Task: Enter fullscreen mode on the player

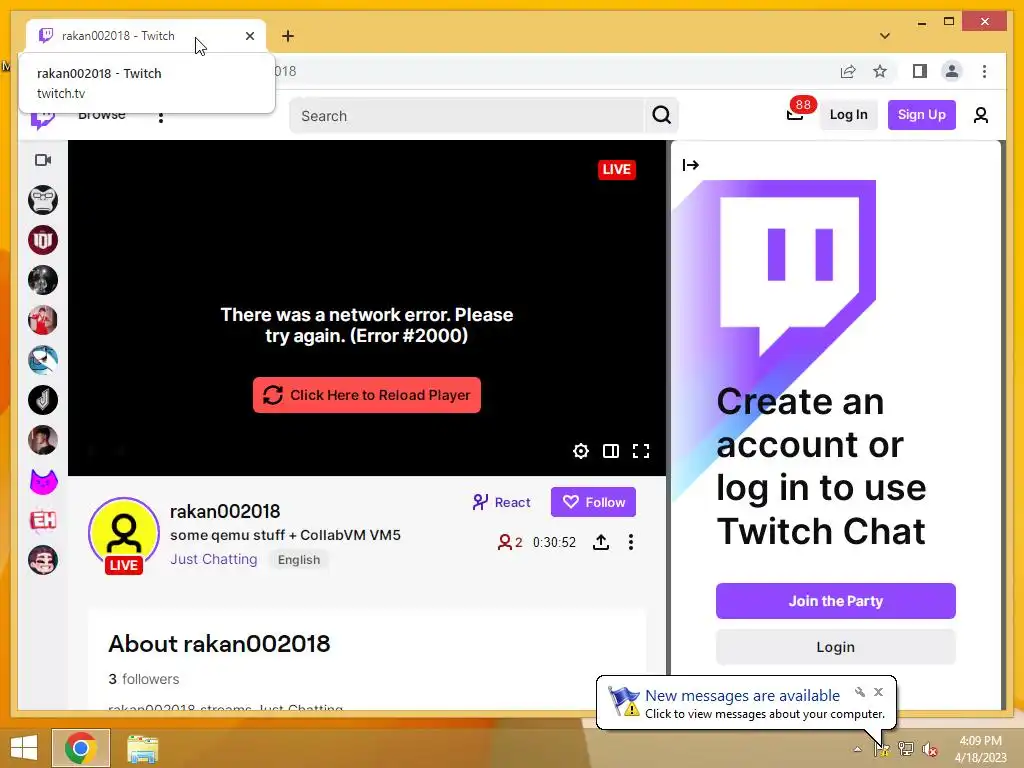Action: coord(641,451)
